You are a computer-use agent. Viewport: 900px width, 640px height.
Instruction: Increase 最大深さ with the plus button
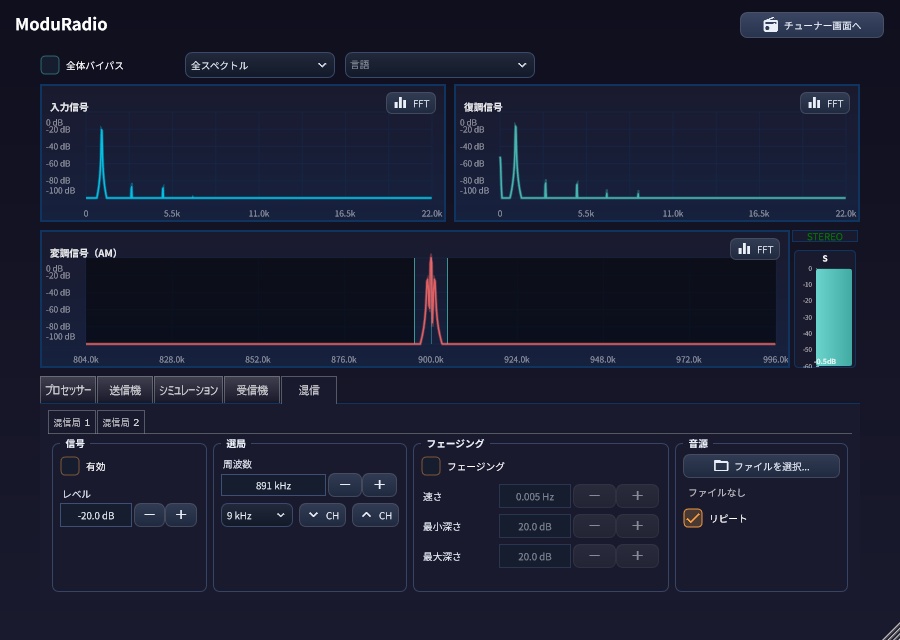tap(637, 556)
